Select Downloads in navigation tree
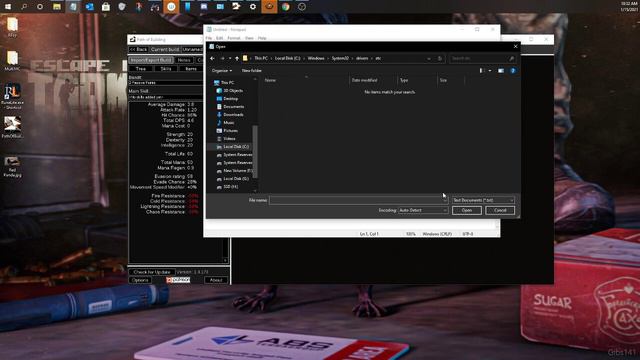This screenshot has height=360, width=640. click(x=230, y=115)
